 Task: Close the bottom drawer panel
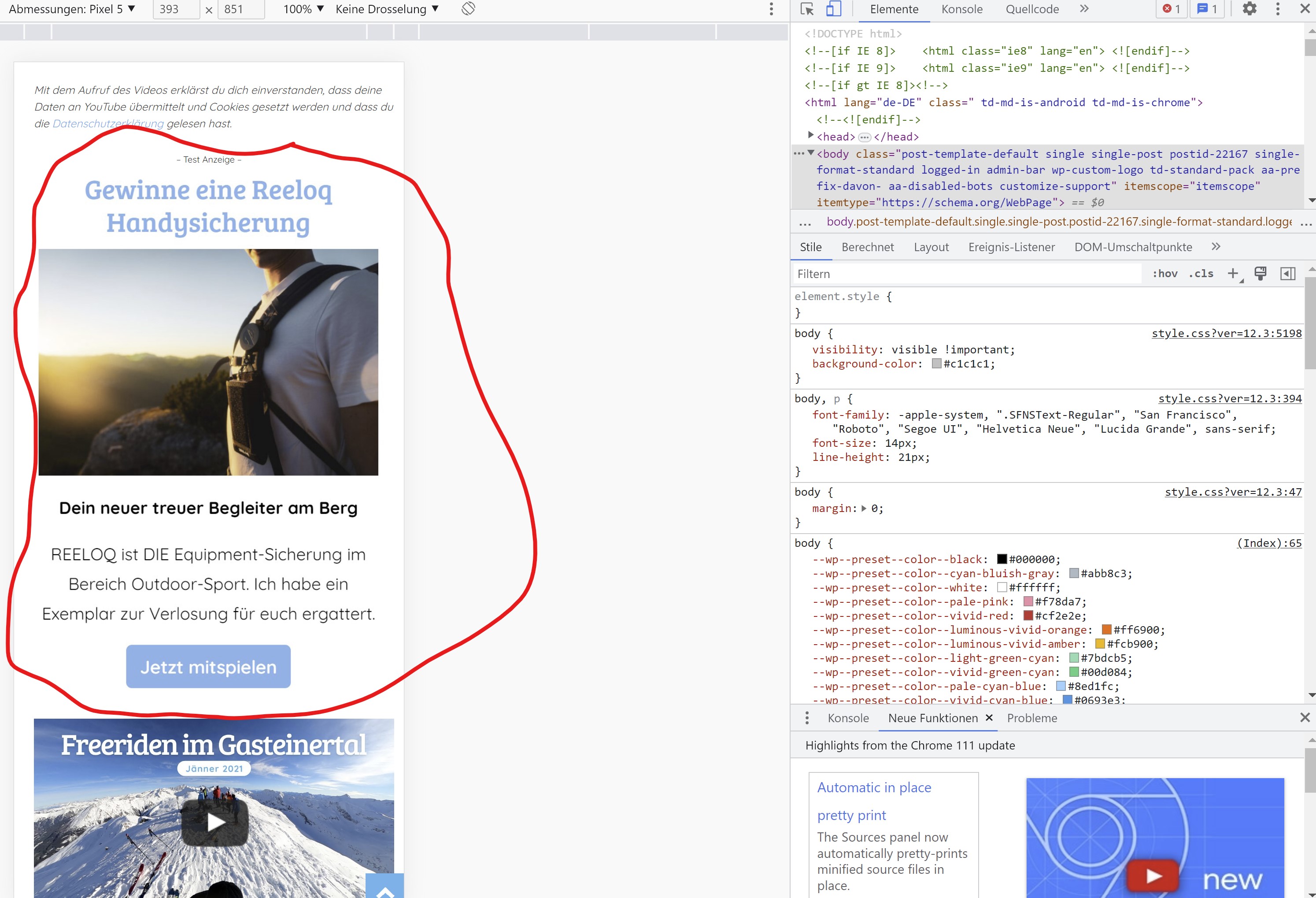(x=1305, y=717)
